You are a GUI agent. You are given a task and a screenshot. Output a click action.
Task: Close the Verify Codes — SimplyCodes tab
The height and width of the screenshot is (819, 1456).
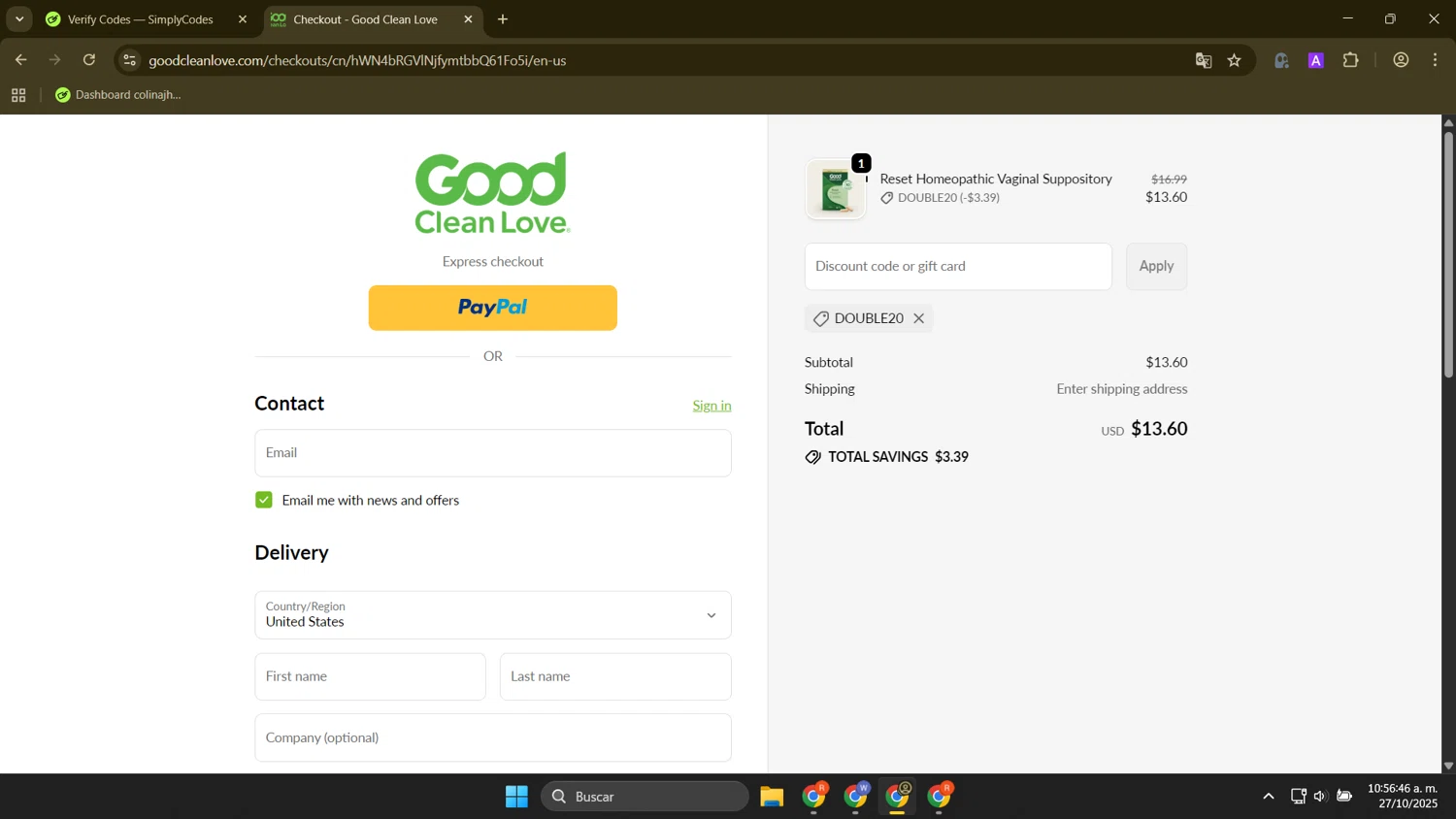click(x=243, y=19)
